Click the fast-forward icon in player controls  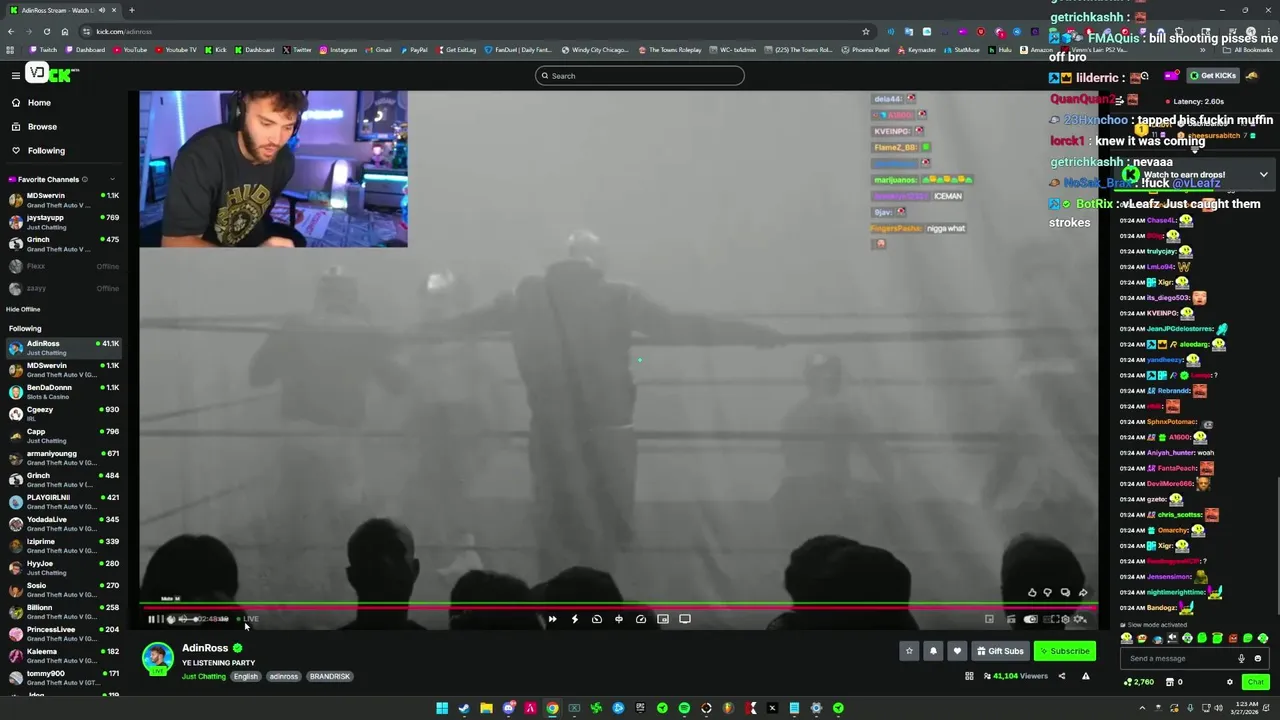(x=552, y=619)
